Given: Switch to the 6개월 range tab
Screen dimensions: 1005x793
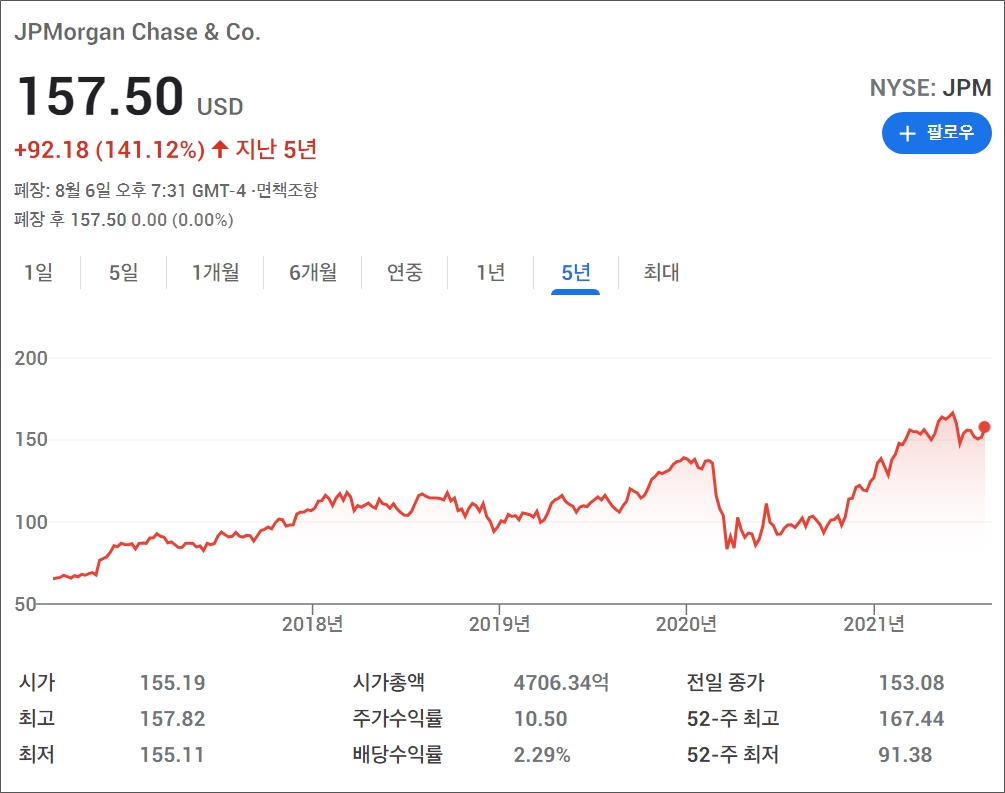Looking at the screenshot, I should [313, 272].
